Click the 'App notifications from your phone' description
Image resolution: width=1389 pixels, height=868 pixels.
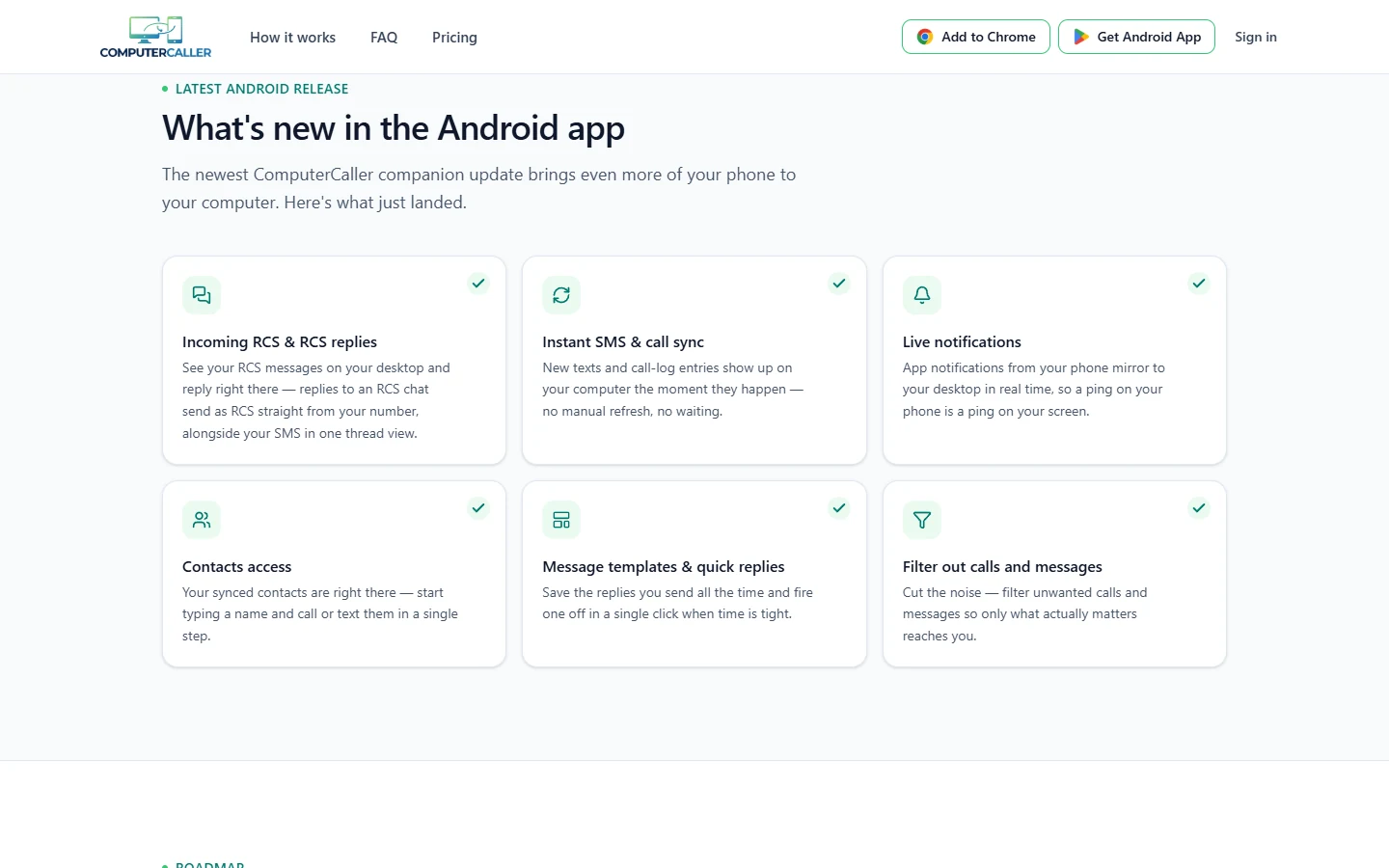click(1034, 390)
